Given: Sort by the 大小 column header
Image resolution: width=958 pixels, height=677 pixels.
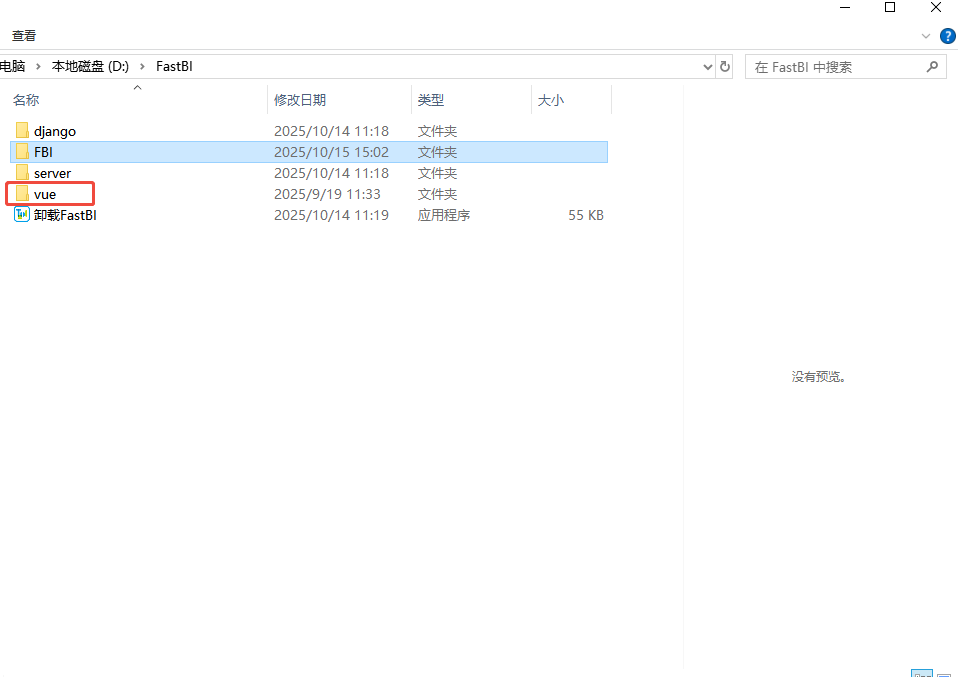Looking at the screenshot, I should pyautogui.click(x=551, y=100).
